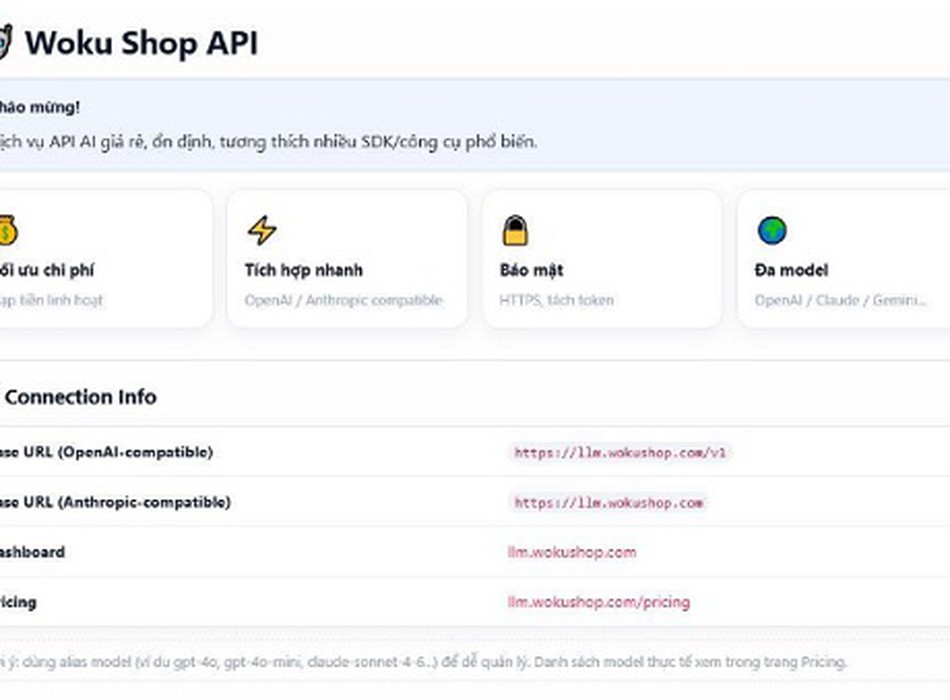Select the Anthropic-compatible base URL code

tap(609, 502)
